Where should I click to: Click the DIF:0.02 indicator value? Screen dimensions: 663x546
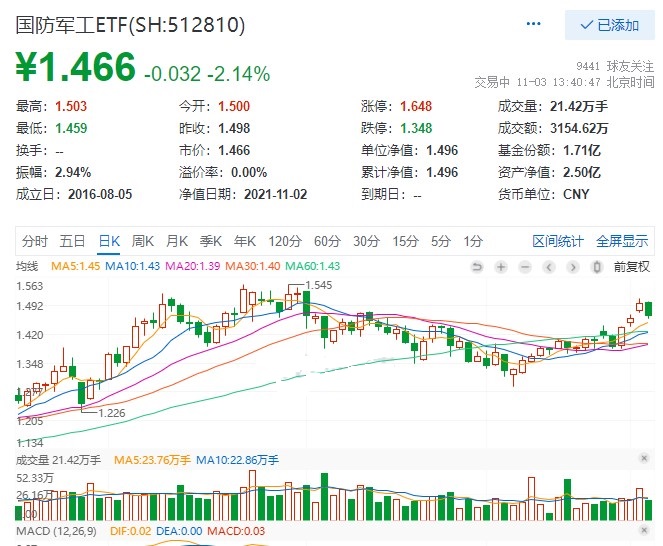(x=130, y=531)
